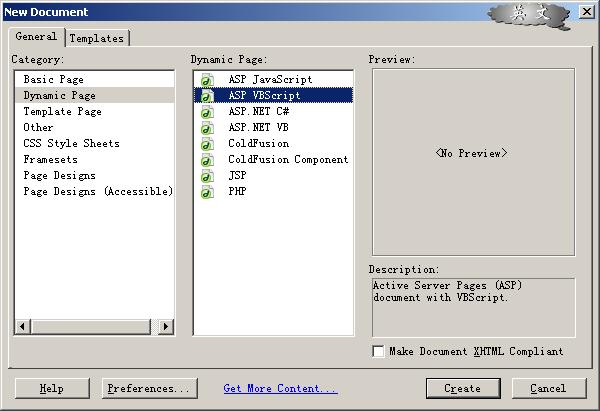
Task: Click the ColdFusion page icon
Action: pos(207,144)
